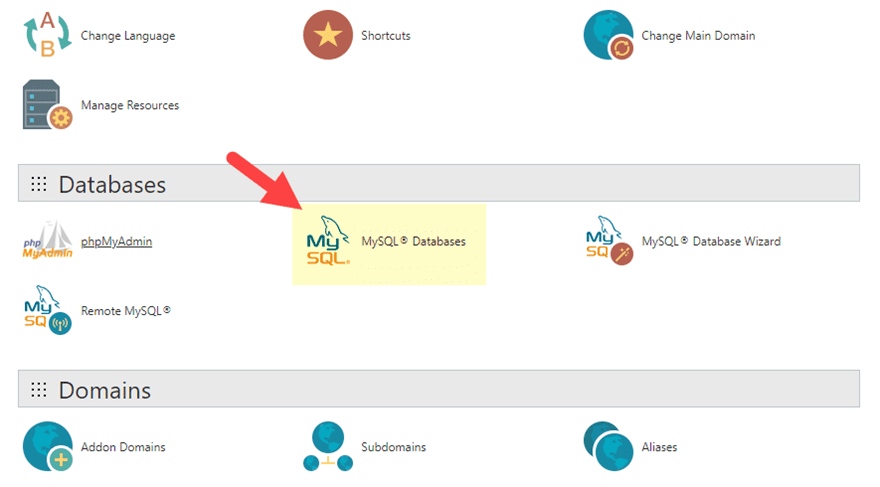The image size is (880, 487).
Task: Click the Change Language text link
Action: click(x=128, y=36)
